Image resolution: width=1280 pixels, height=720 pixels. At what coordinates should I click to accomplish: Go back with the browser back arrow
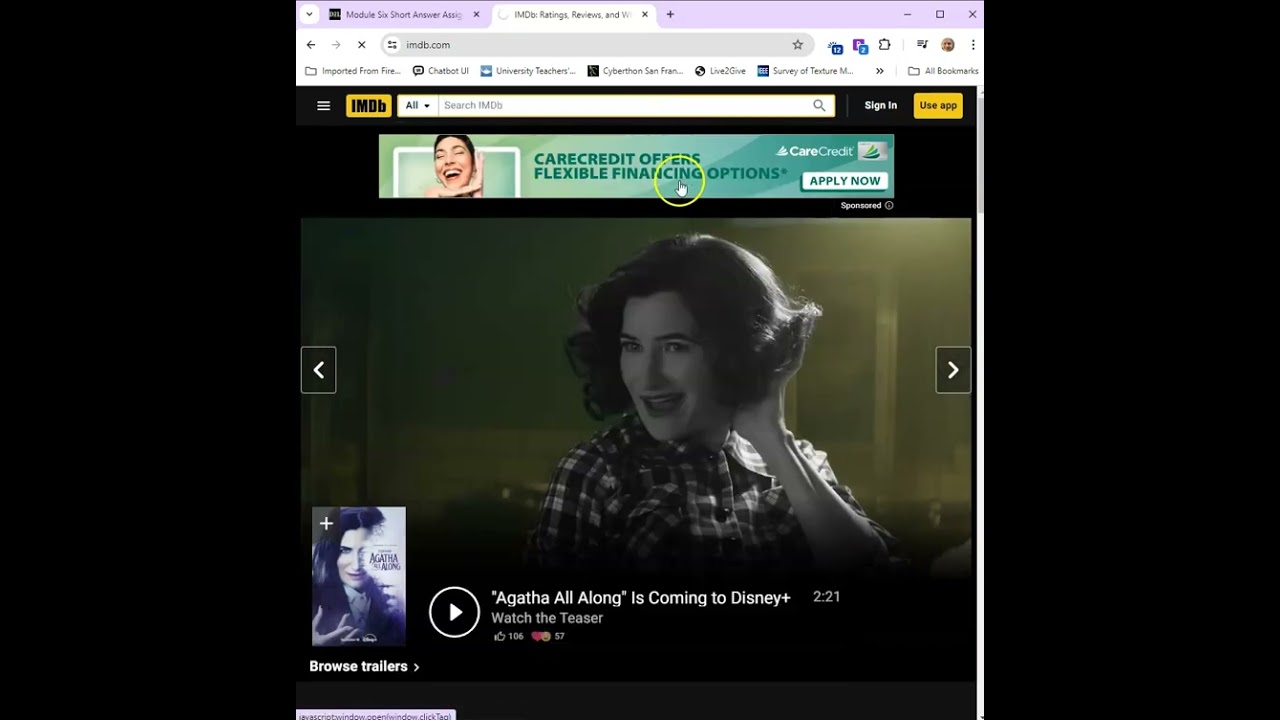(x=311, y=45)
